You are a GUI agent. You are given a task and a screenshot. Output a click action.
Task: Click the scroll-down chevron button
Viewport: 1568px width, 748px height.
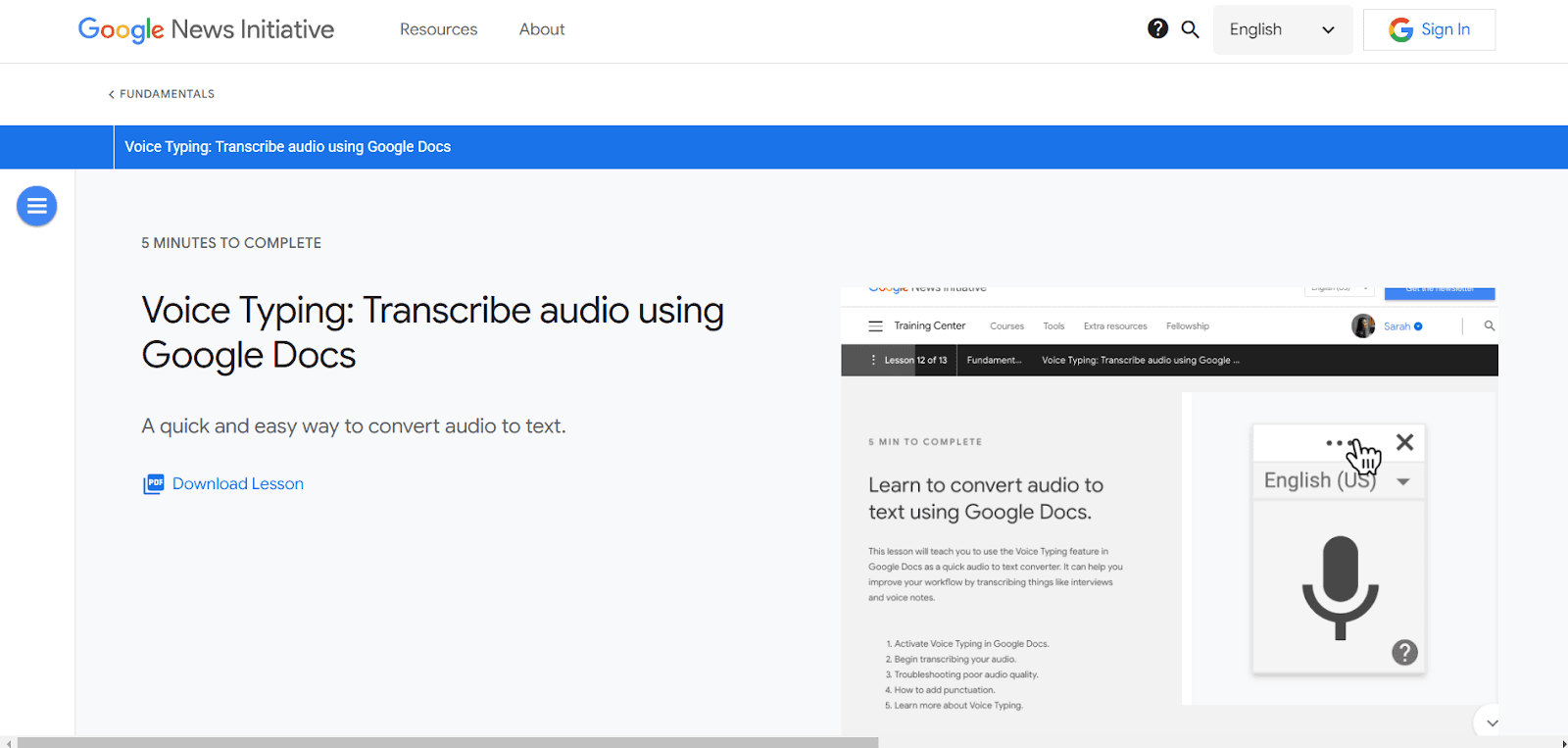(1492, 723)
